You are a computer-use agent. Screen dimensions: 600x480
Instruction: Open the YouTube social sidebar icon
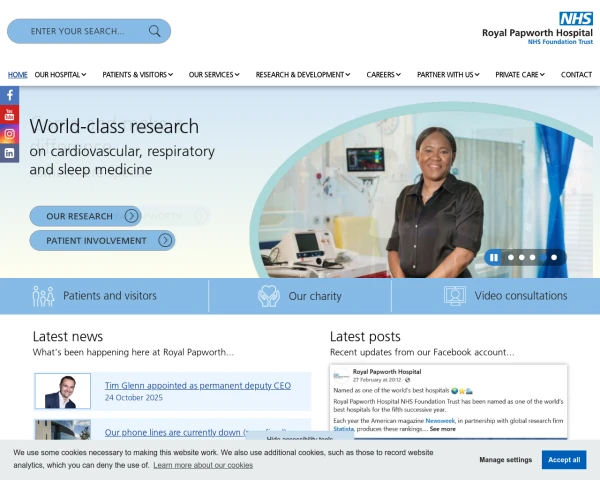click(10, 114)
